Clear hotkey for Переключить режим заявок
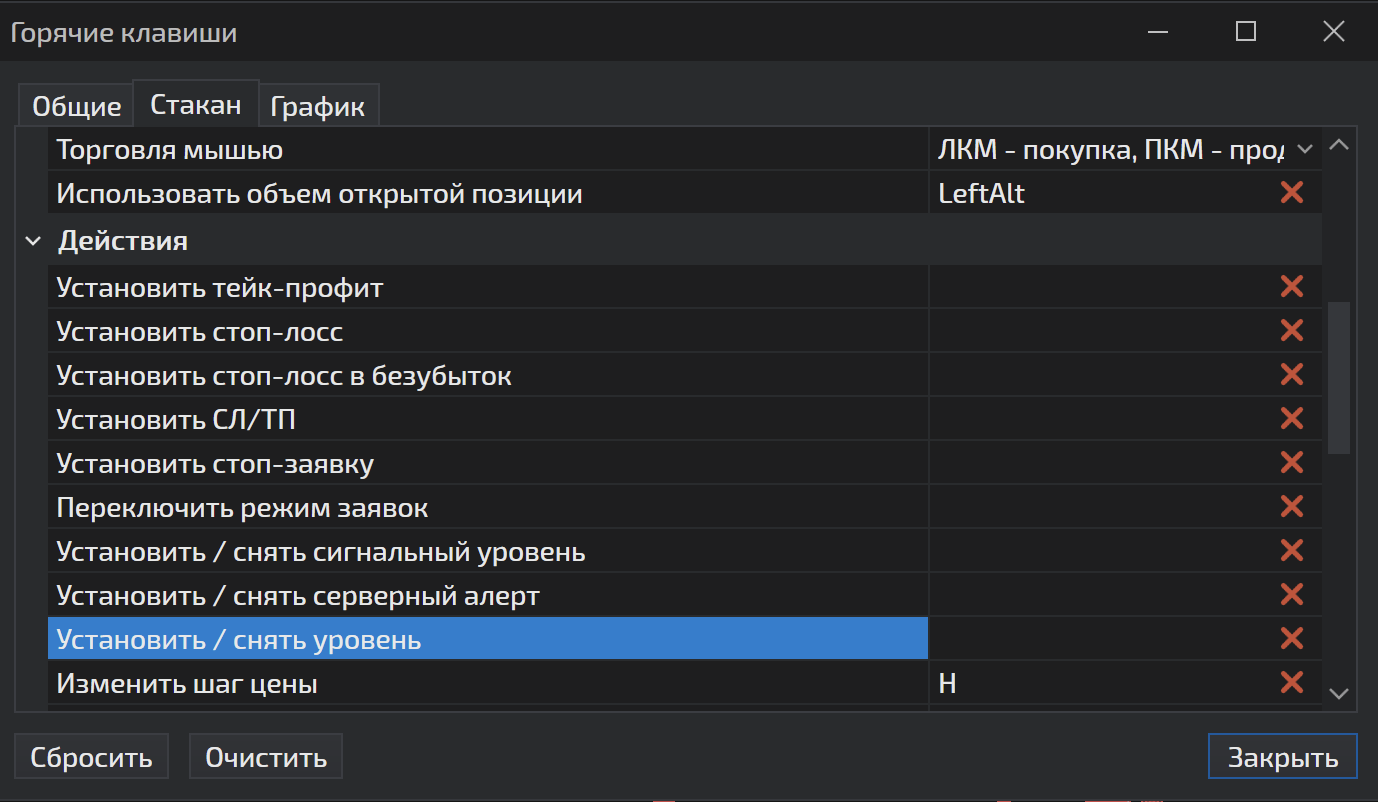Viewport: 1378px width, 802px height. pyautogui.click(x=1291, y=507)
